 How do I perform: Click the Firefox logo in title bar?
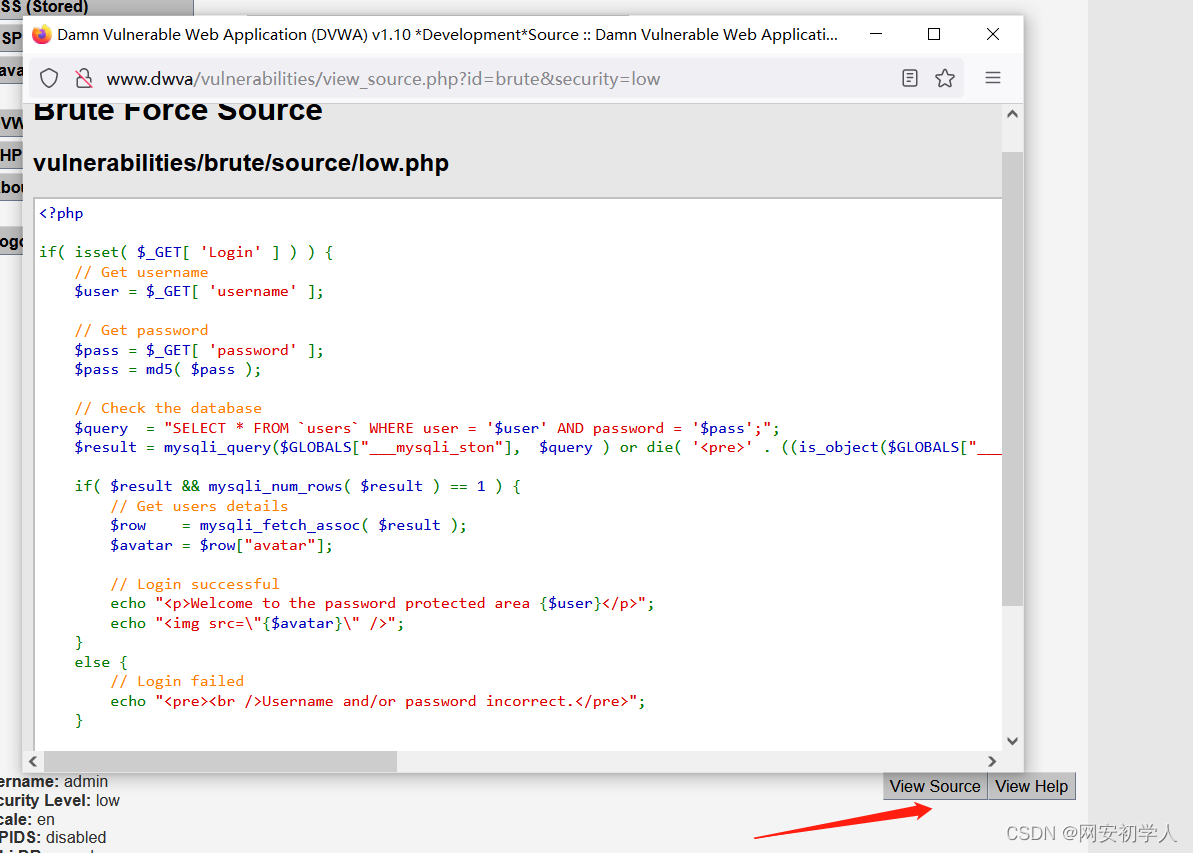coord(42,34)
